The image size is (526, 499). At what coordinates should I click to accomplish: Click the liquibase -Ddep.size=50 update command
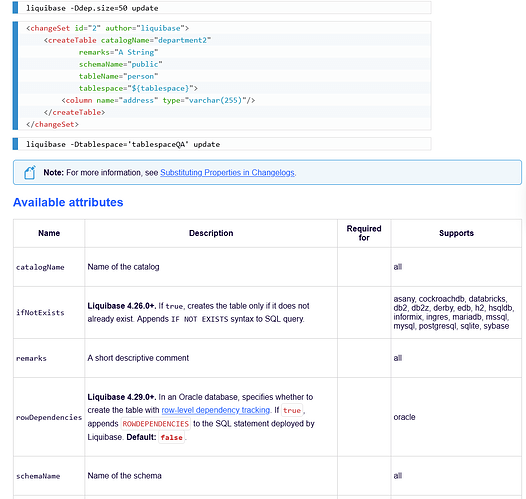point(92,8)
